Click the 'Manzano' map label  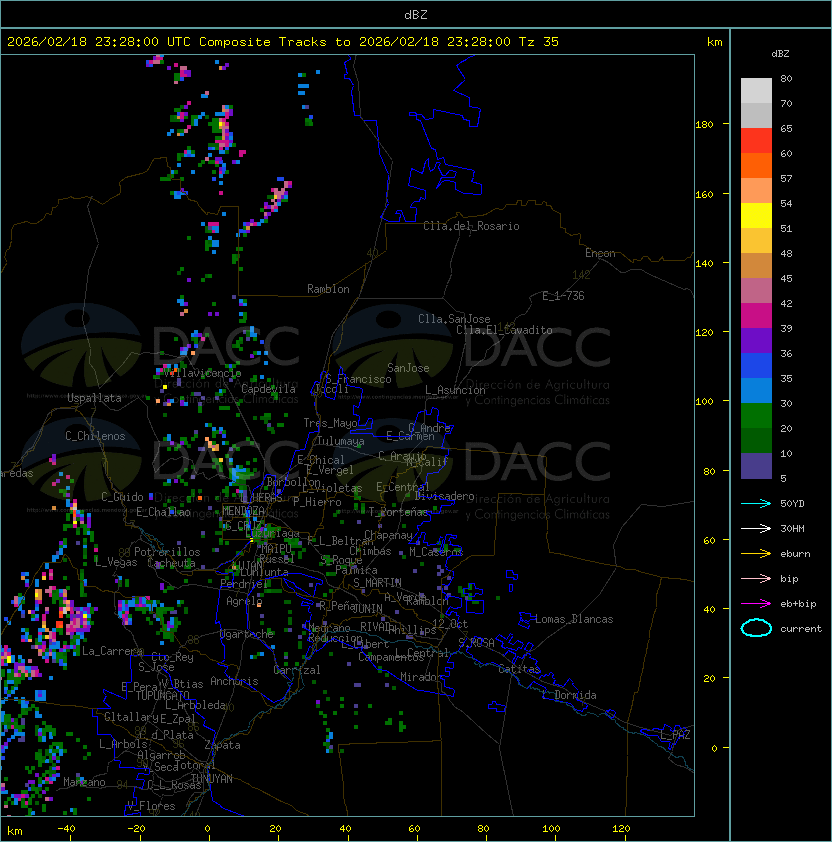[84, 782]
